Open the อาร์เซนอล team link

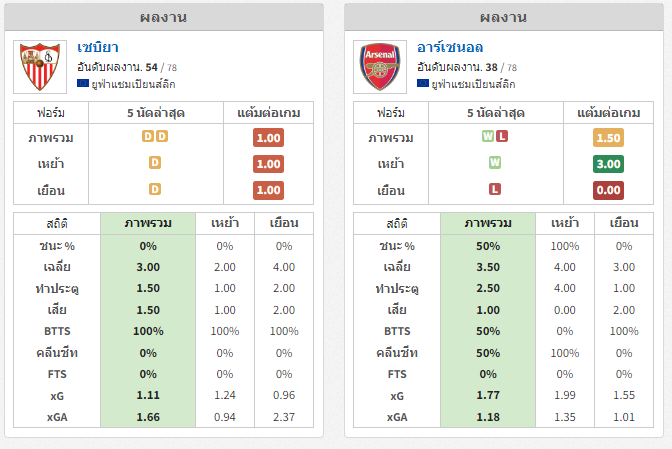pos(450,47)
